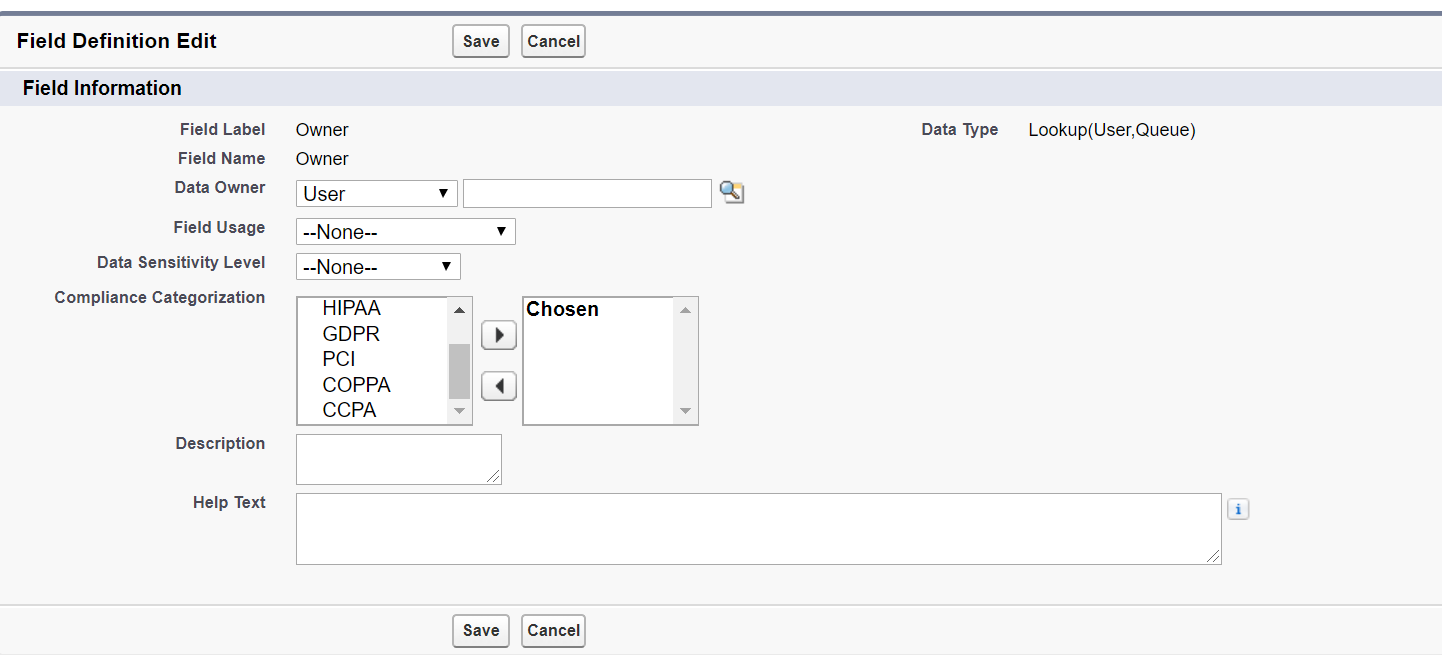Click the Help Text info icon

pos(1238,509)
